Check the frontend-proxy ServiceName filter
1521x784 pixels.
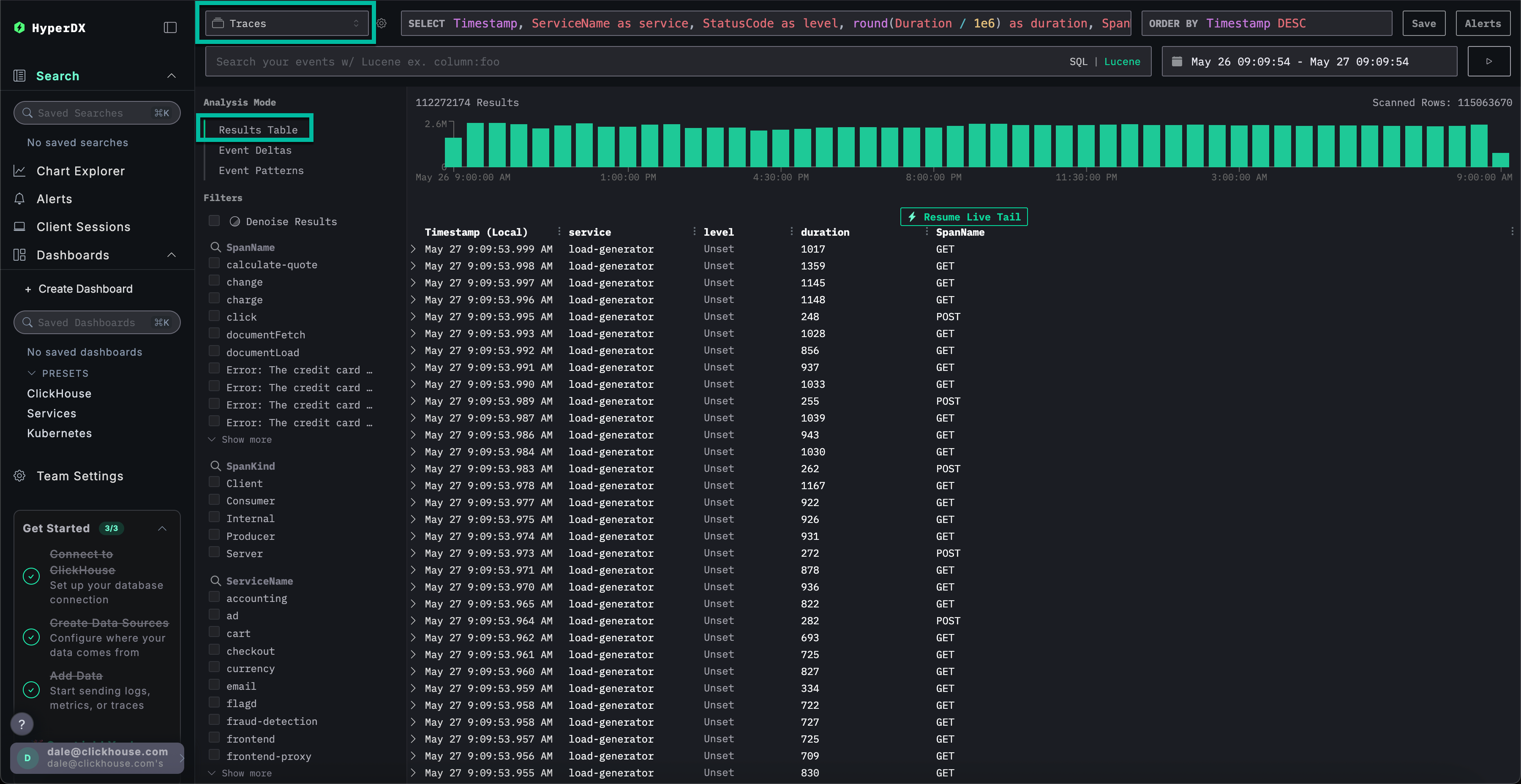(x=214, y=755)
